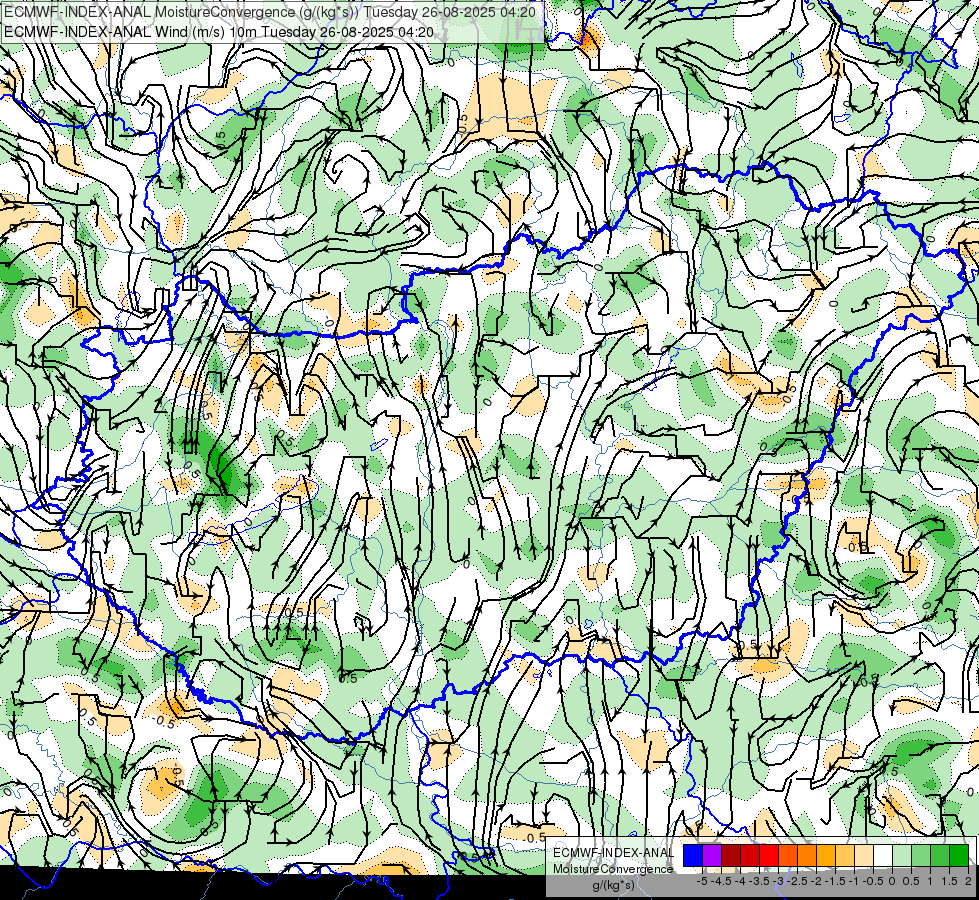Click ECMWF-INDEX-ANAL label in the legend
Viewport: 979px width, 900px height.
coord(613,853)
